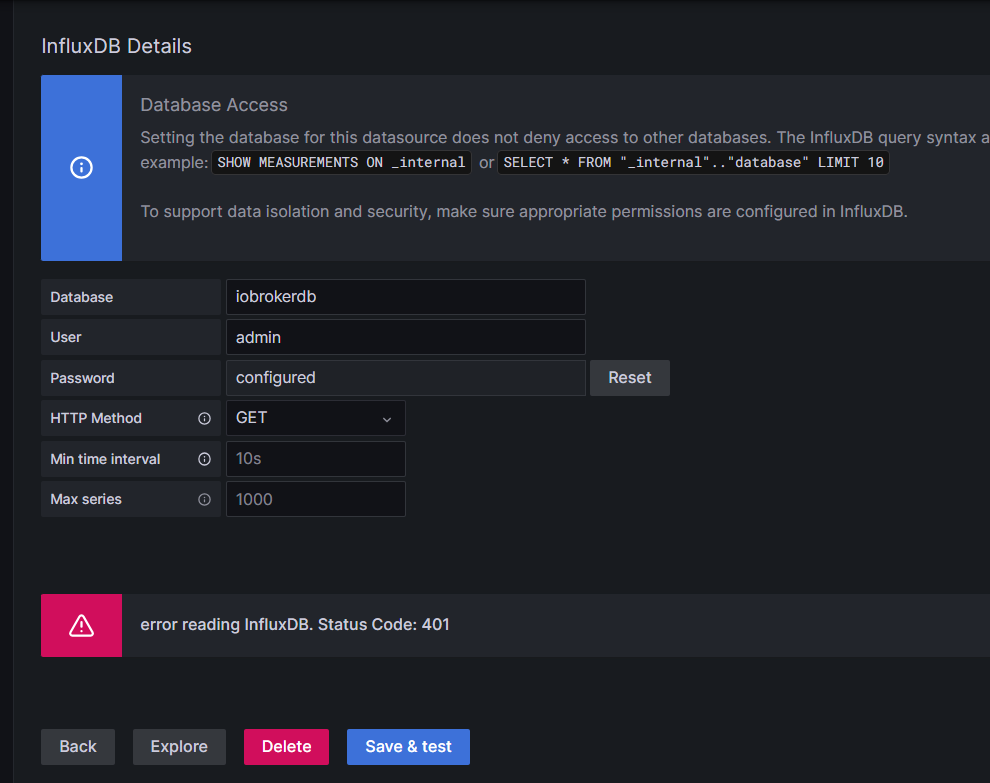The width and height of the screenshot is (990, 783).
Task: Click the Min time interval label
Action: (105, 459)
